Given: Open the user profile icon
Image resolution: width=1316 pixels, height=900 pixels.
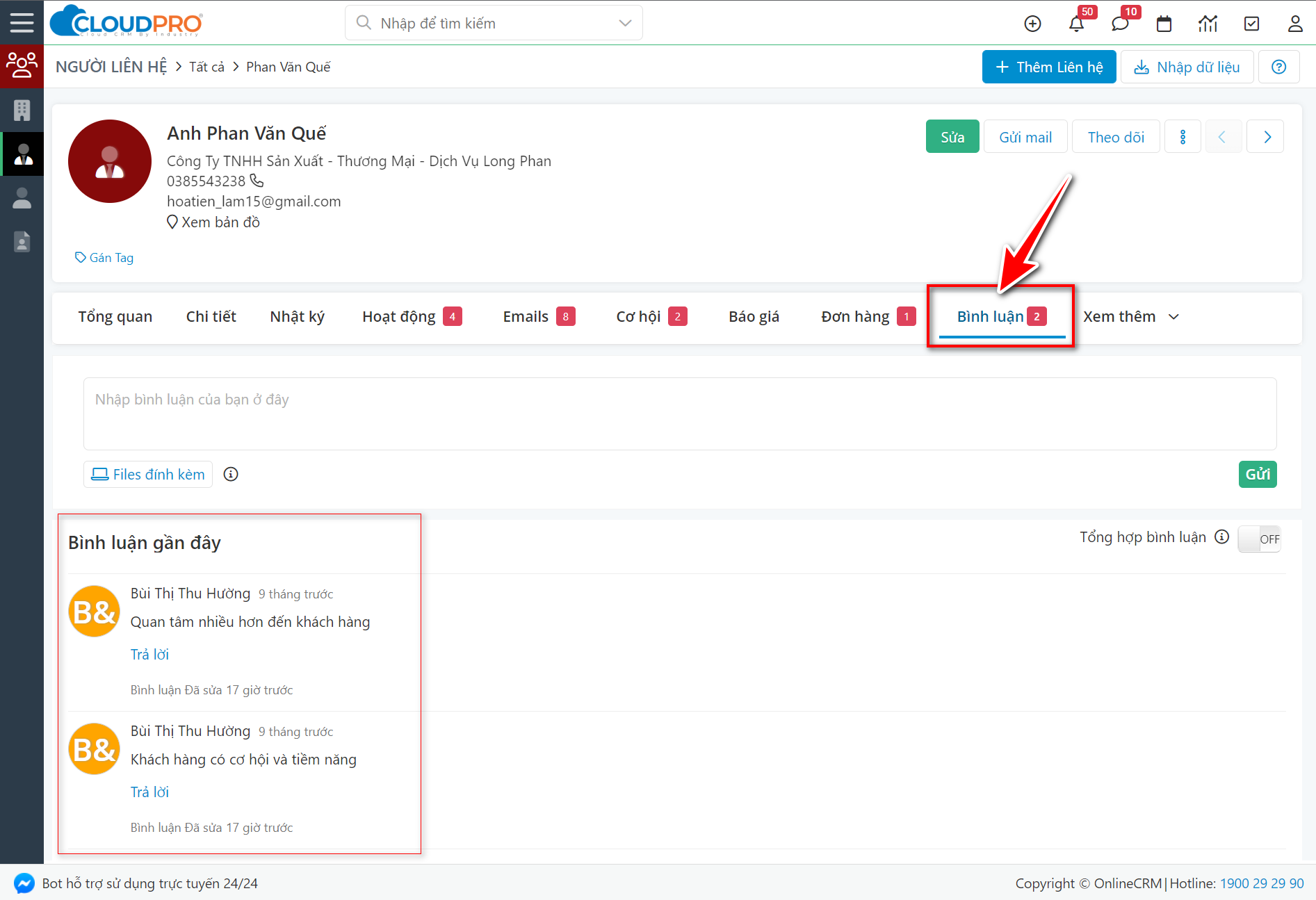Looking at the screenshot, I should point(1294,24).
